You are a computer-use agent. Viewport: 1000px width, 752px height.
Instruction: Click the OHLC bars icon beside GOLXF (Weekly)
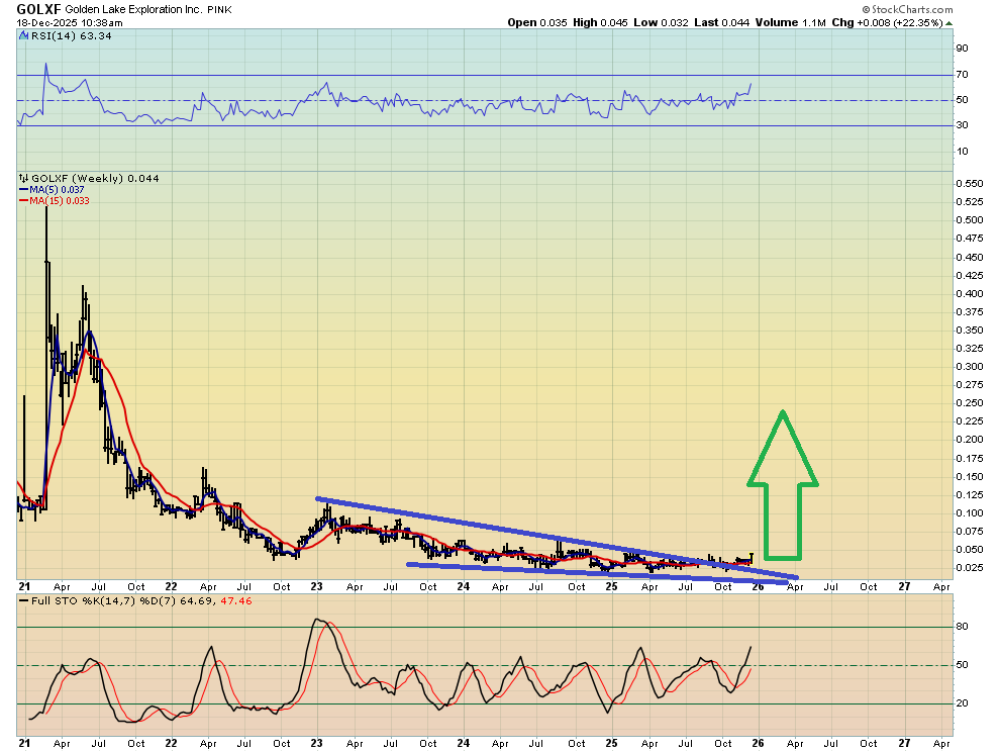(x=22, y=178)
